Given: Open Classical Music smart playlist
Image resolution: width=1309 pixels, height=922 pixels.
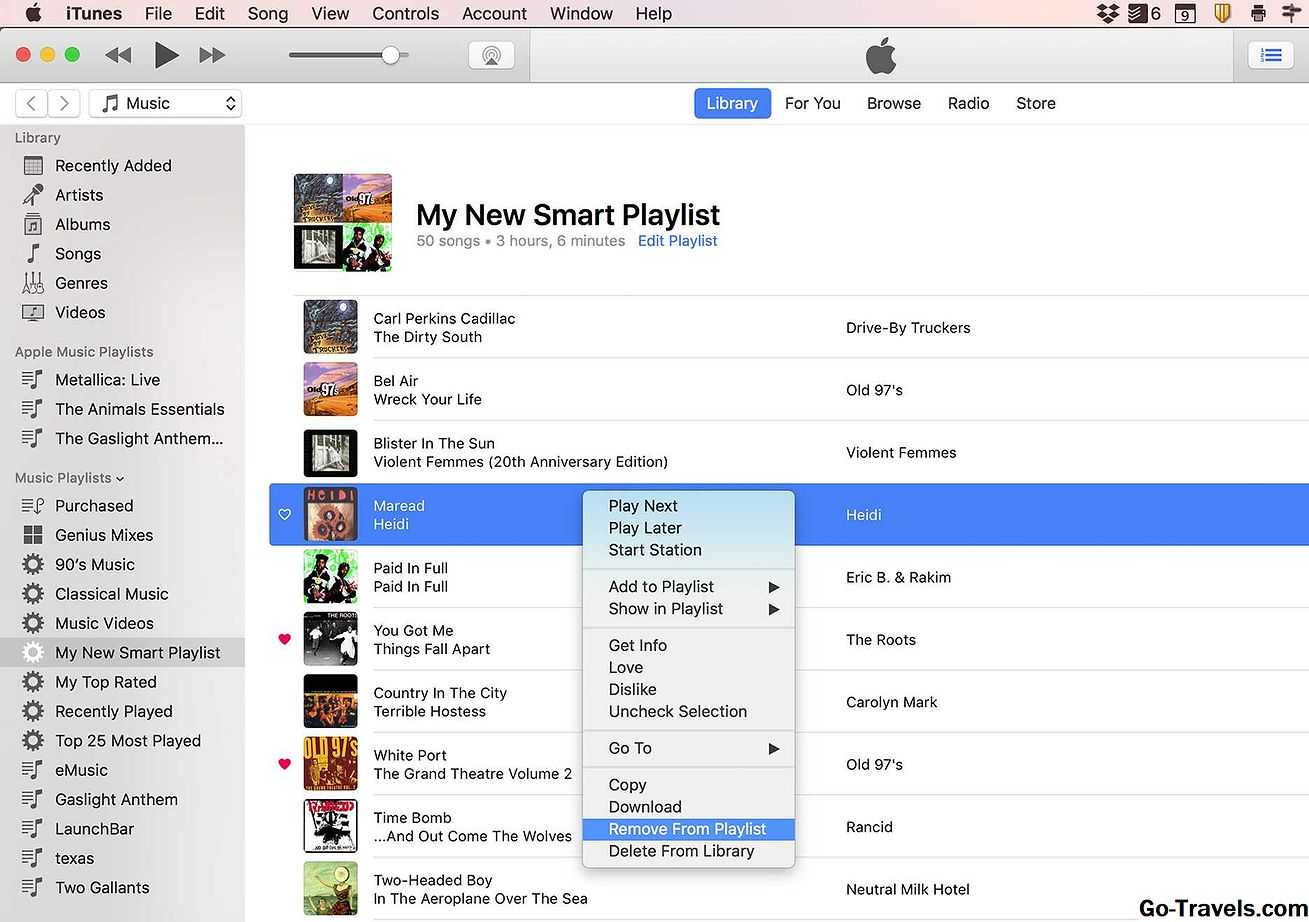Looking at the screenshot, I should pos(112,594).
